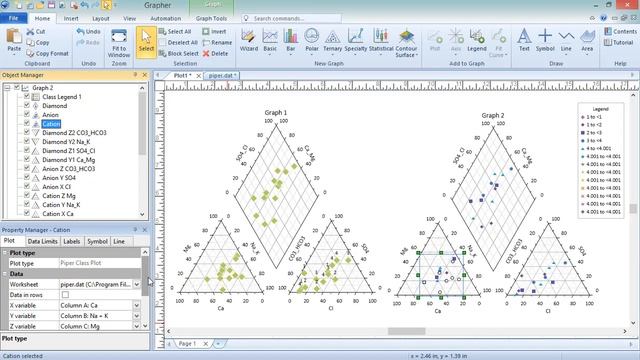Click the Undo arrow in Undo group

(x=80, y=31)
